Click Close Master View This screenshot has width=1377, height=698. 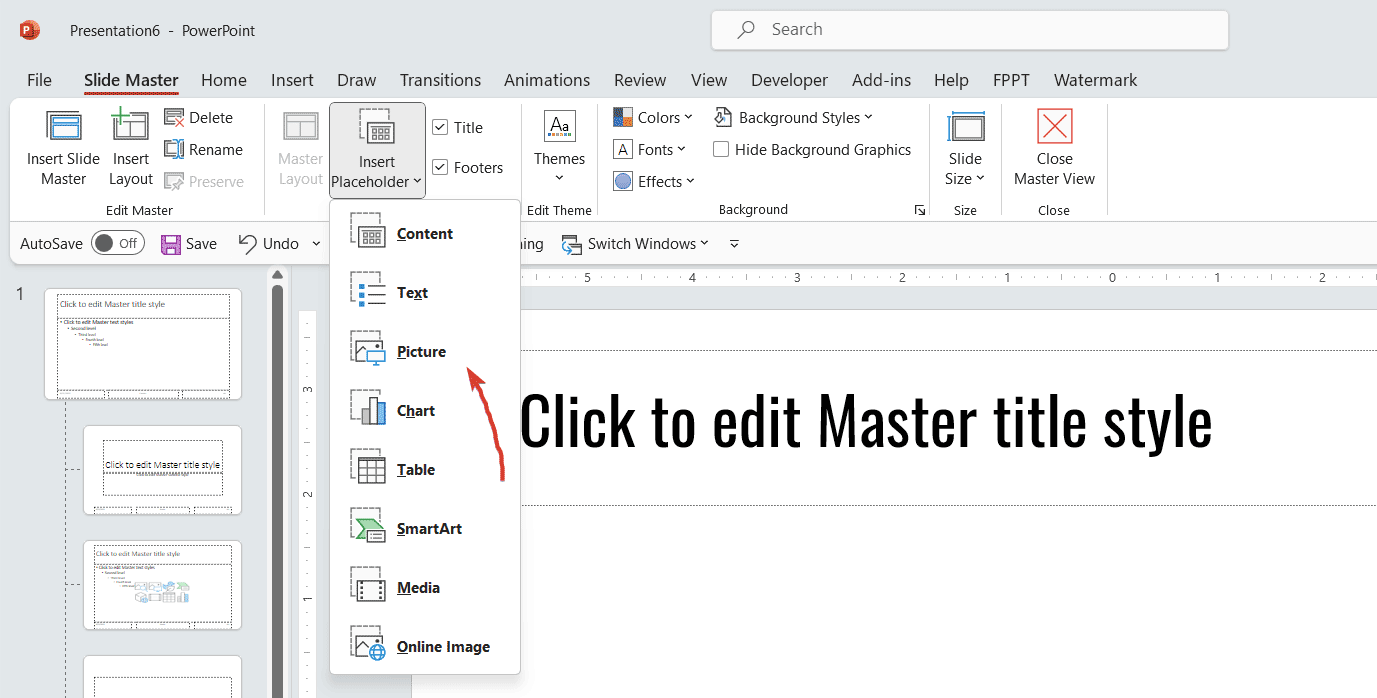click(x=1054, y=148)
